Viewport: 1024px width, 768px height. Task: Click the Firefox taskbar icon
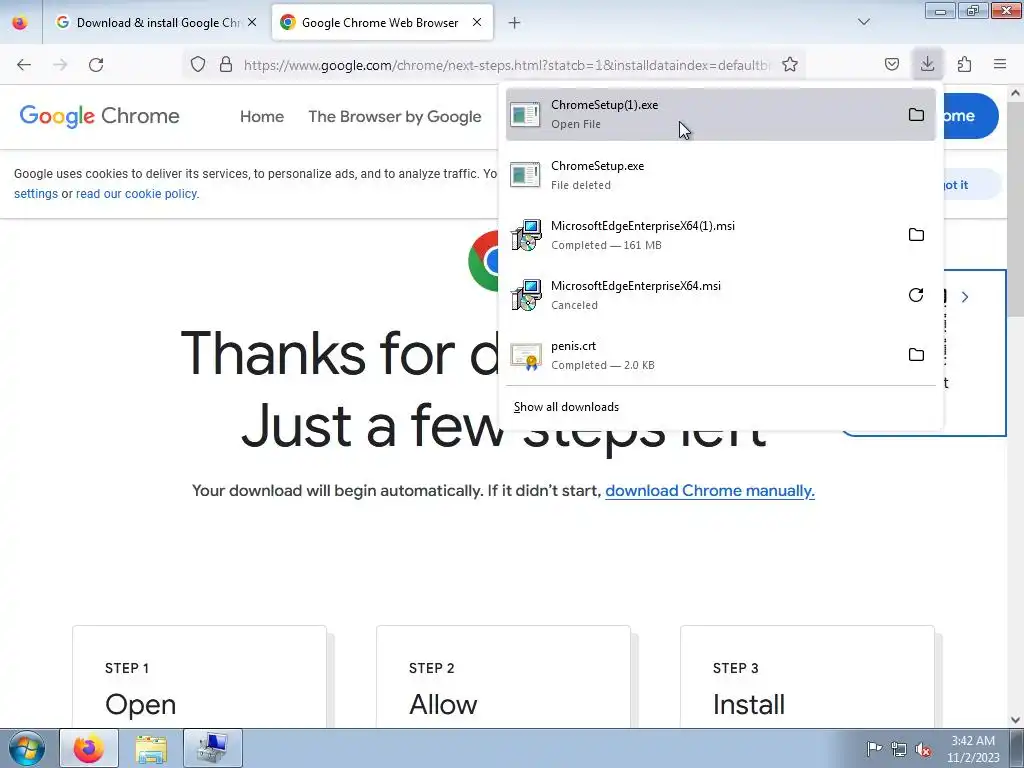pos(89,748)
